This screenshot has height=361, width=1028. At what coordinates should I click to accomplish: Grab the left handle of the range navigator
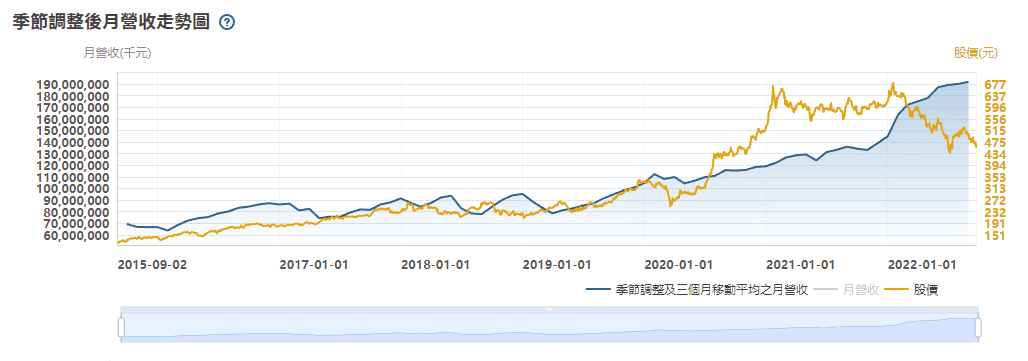point(121,327)
